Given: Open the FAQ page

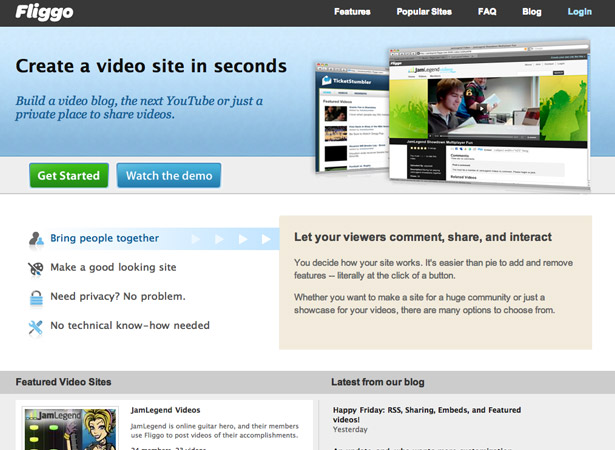Looking at the screenshot, I should (487, 12).
